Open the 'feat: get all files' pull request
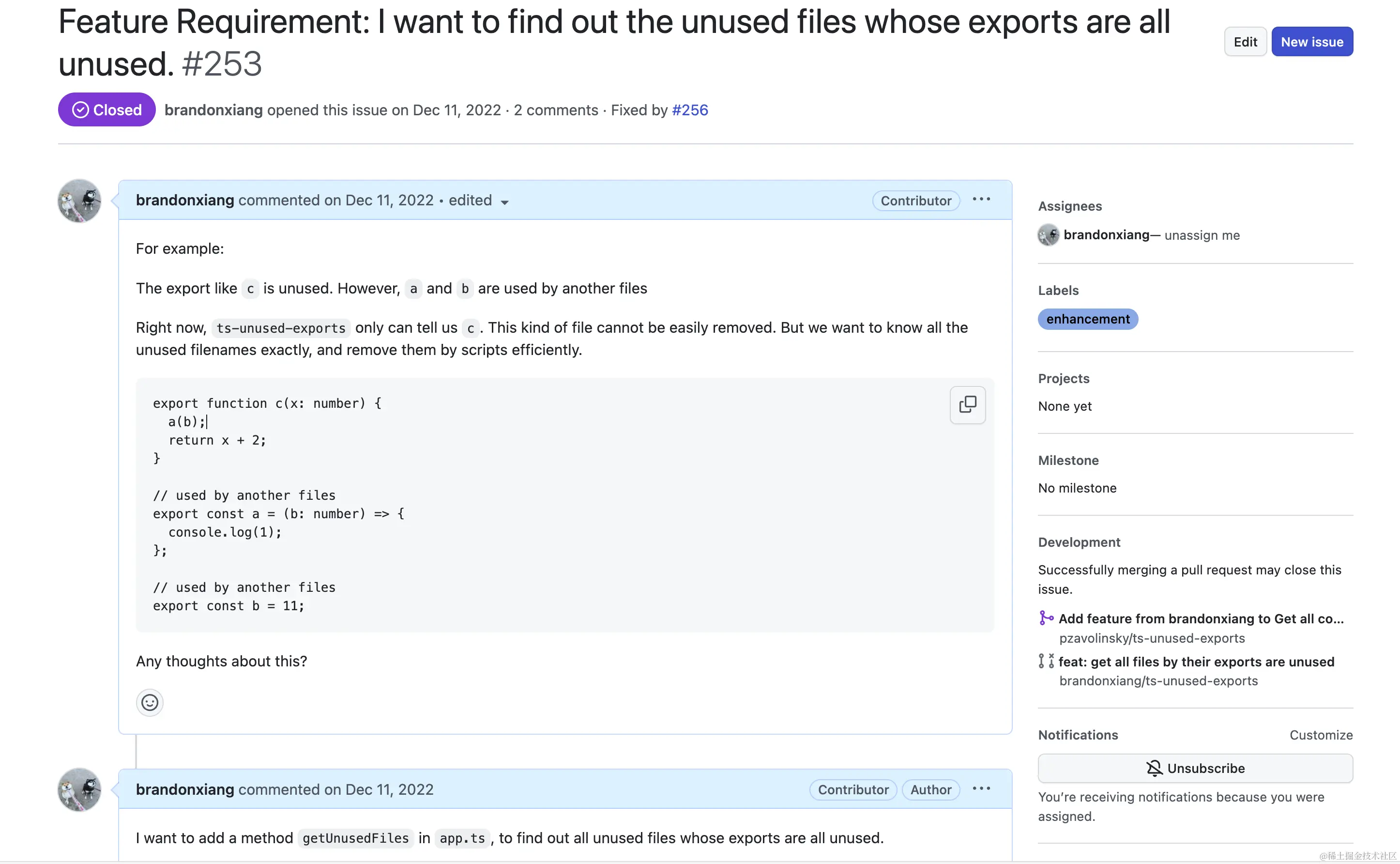1400x864 pixels. click(x=1196, y=662)
